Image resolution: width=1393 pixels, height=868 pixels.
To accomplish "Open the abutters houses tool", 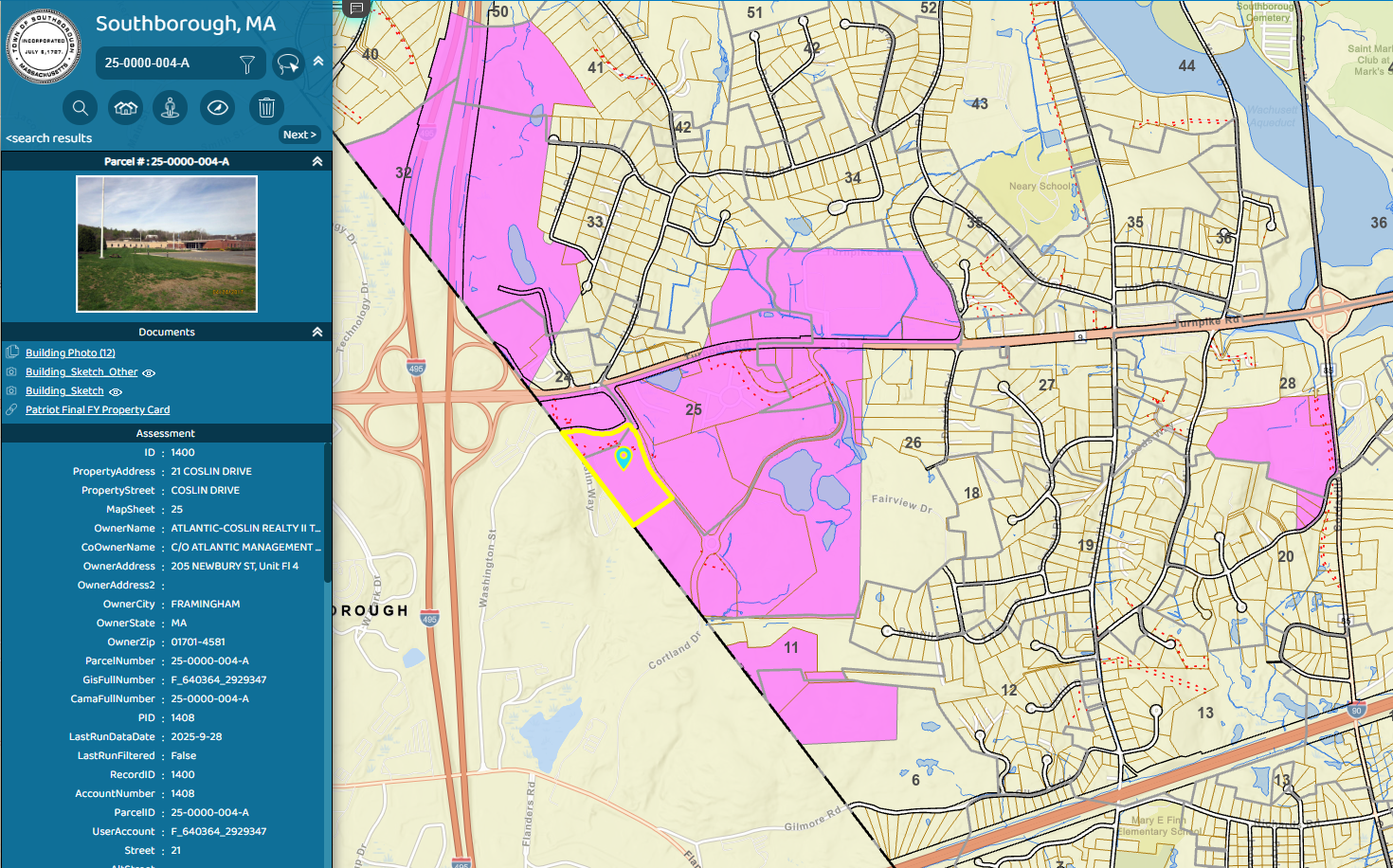I will pyautogui.click(x=126, y=108).
